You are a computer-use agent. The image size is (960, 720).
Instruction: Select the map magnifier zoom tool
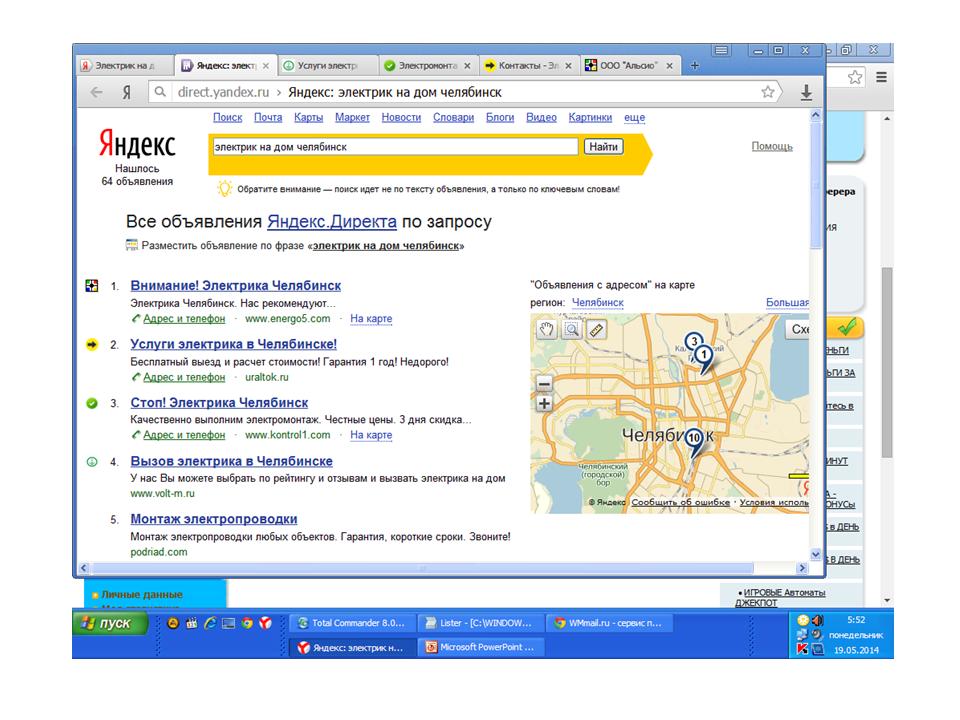571,330
